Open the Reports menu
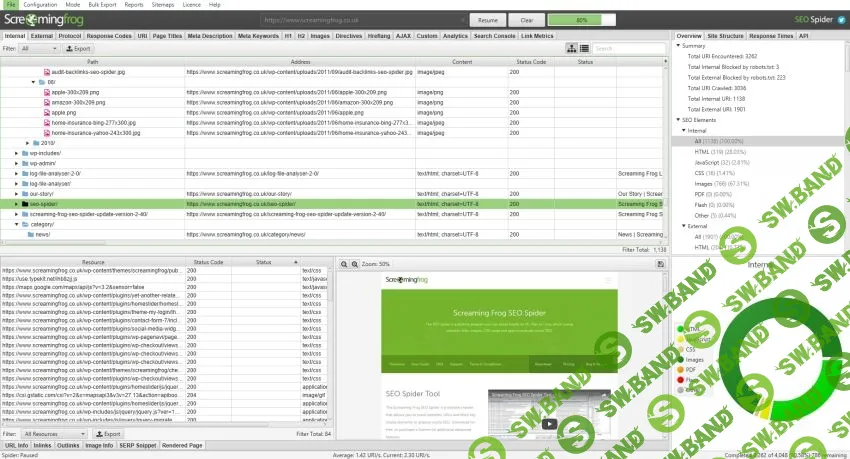 [x=134, y=4]
